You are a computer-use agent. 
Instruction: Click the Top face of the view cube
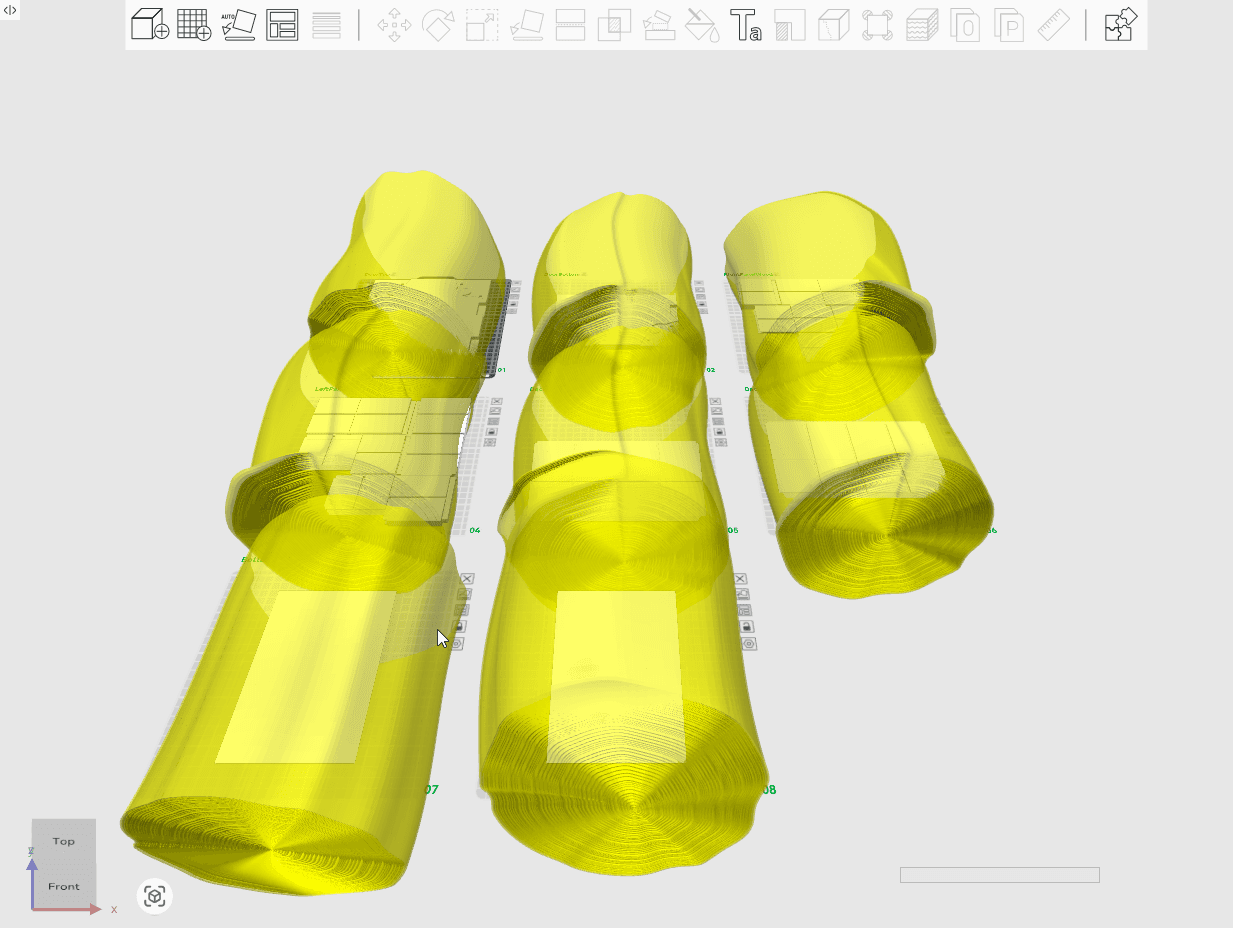(64, 841)
